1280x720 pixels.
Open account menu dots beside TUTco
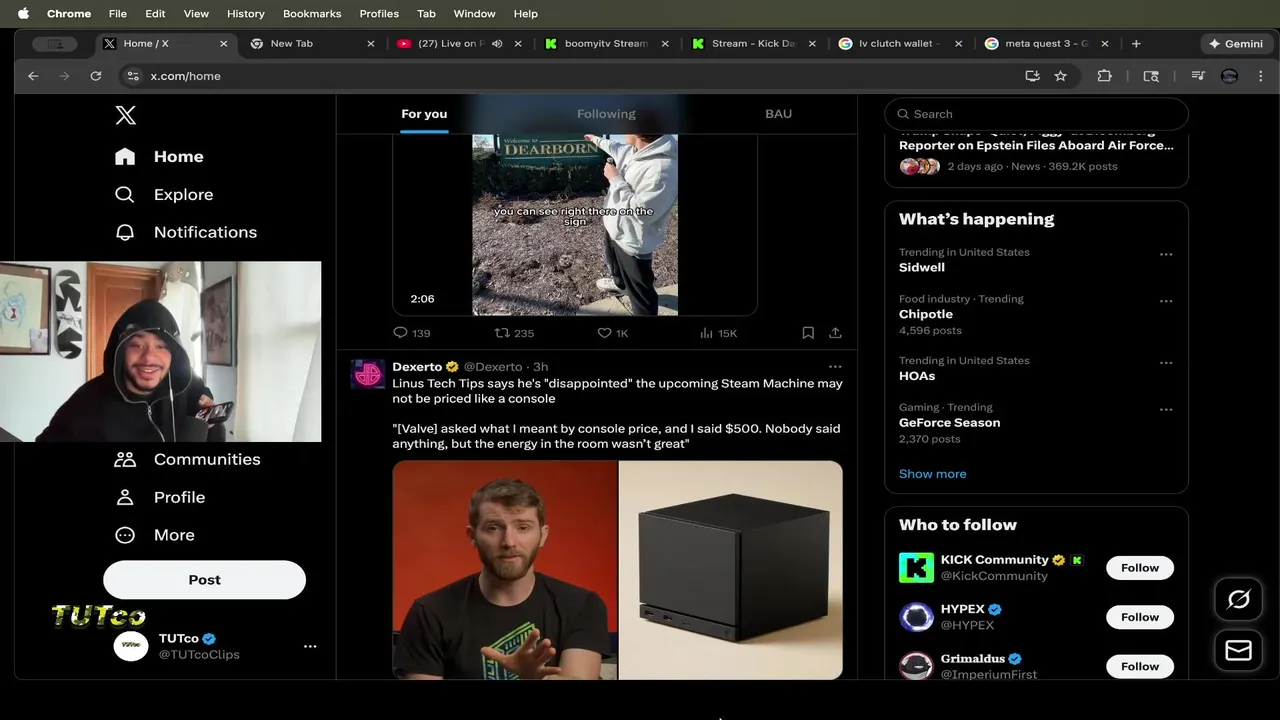[x=310, y=646]
